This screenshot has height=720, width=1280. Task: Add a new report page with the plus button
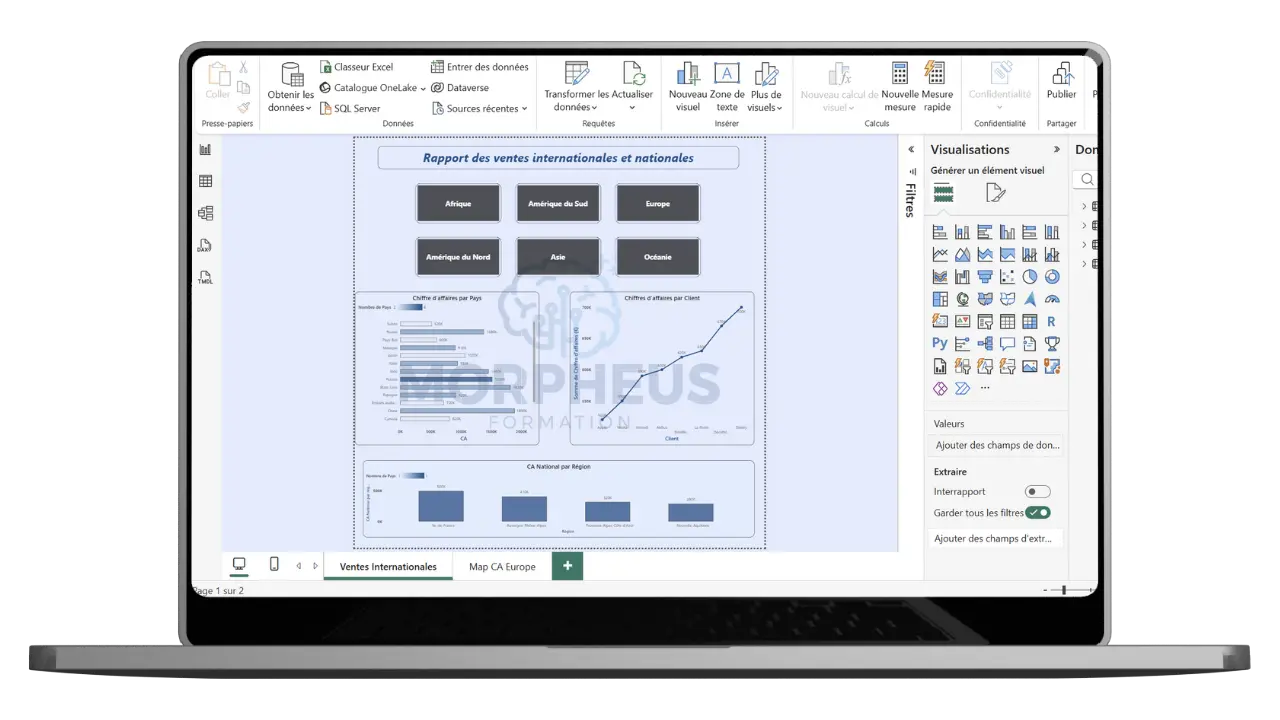point(567,565)
